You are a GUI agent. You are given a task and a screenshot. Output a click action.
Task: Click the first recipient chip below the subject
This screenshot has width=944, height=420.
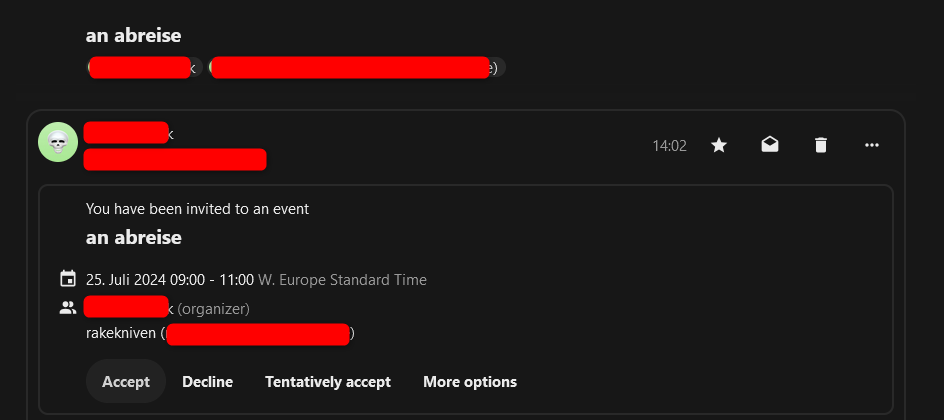point(144,67)
